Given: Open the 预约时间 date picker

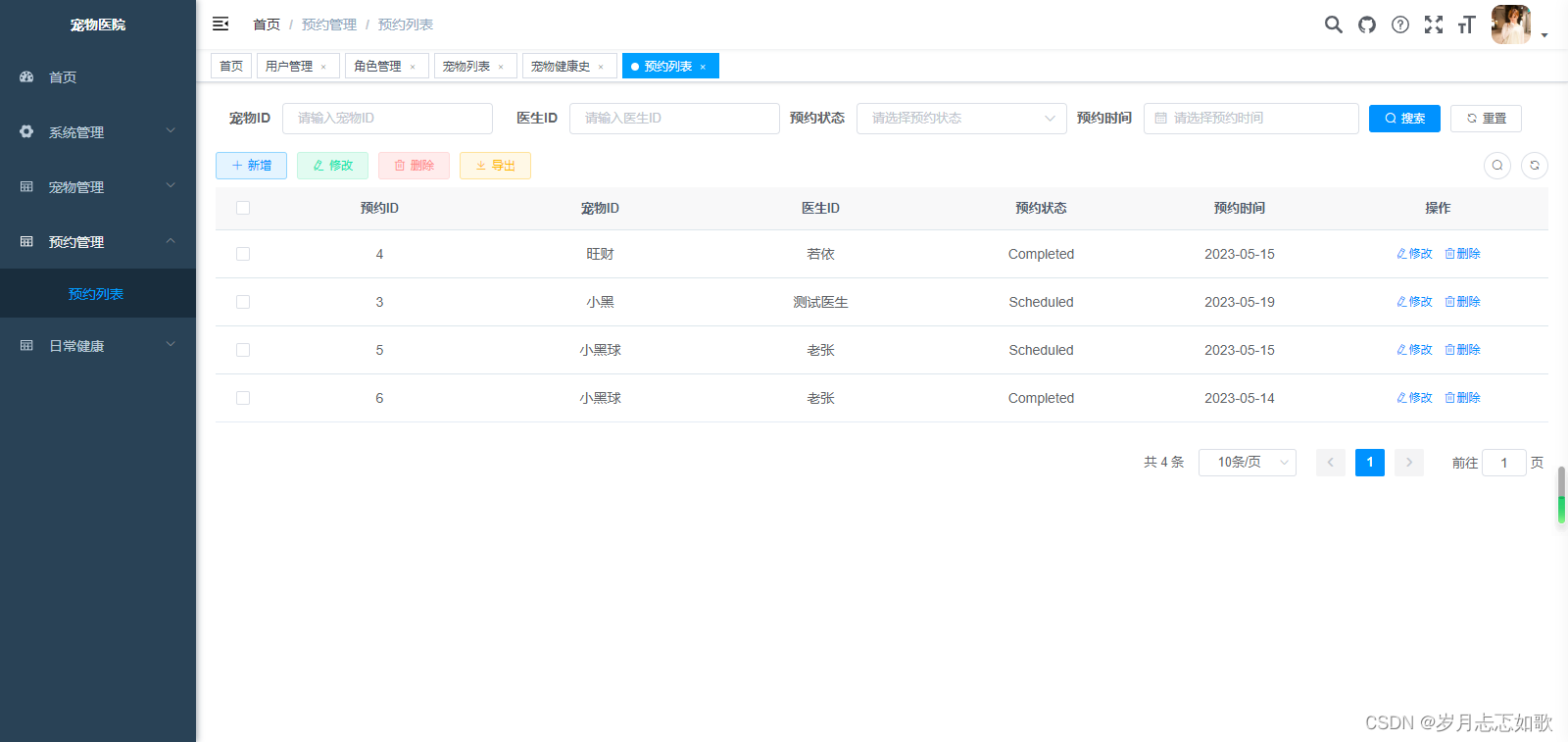Looking at the screenshot, I should click(1251, 119).
